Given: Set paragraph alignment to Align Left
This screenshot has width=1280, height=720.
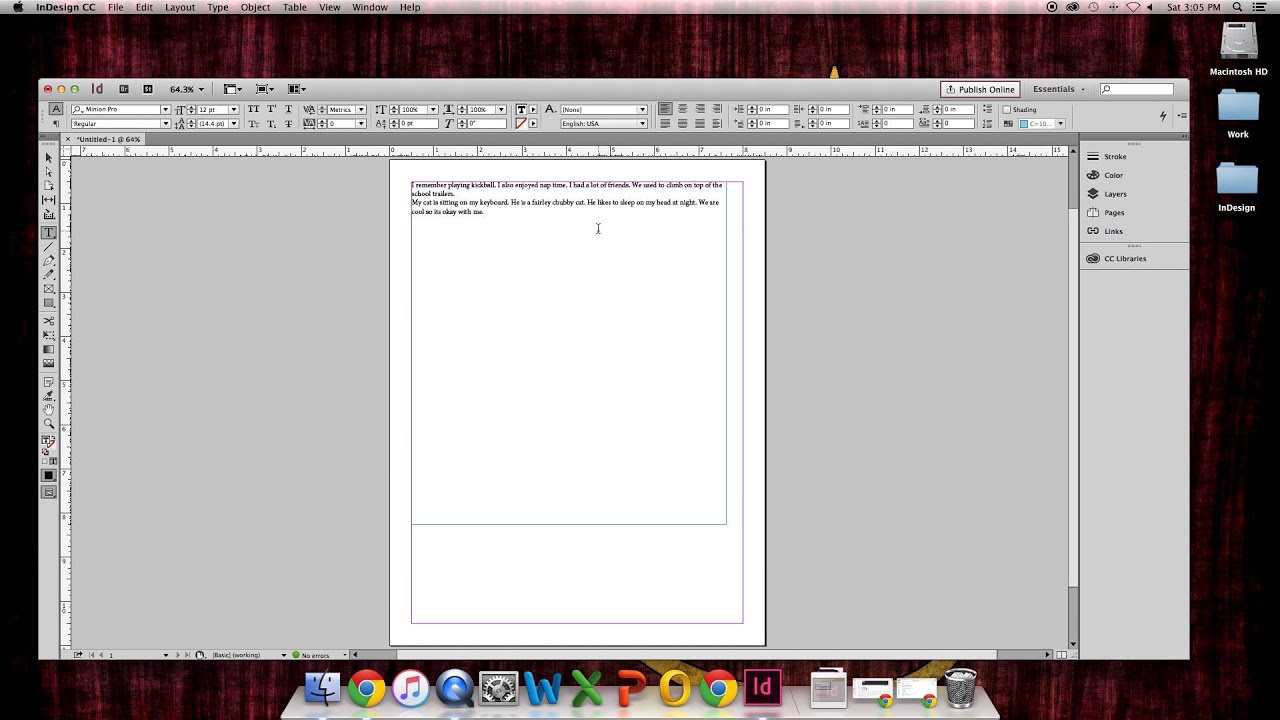Looking at the screenshot, I should click(665, 109).
